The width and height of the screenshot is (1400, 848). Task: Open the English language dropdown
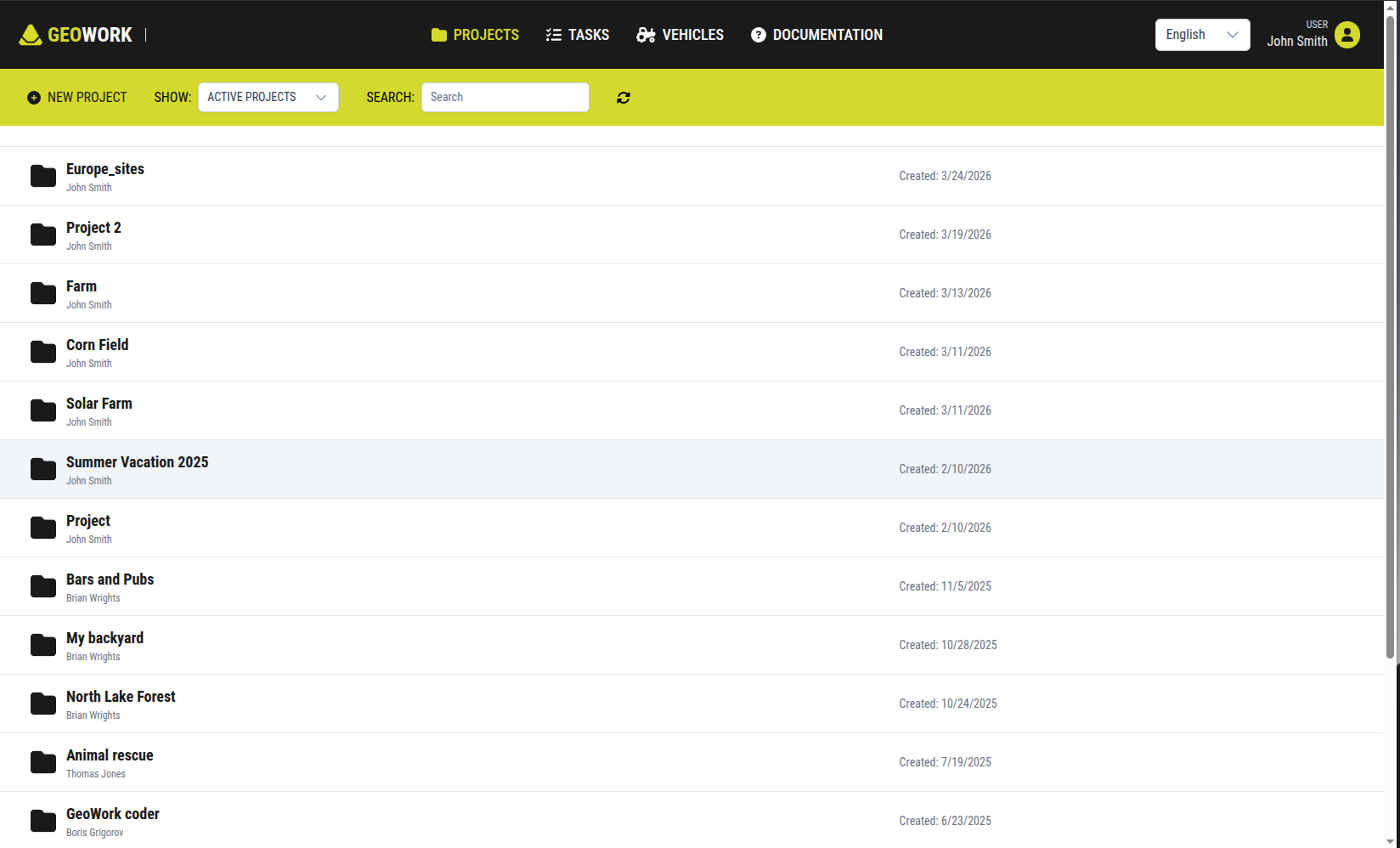tap(1202, 35)
